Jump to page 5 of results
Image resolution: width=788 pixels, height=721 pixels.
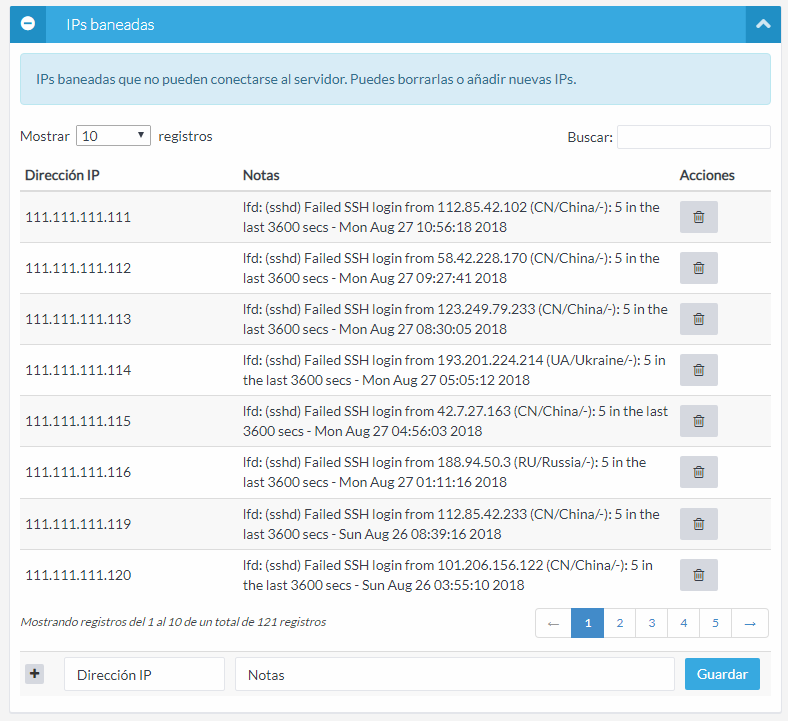click(x=715, y=623)
